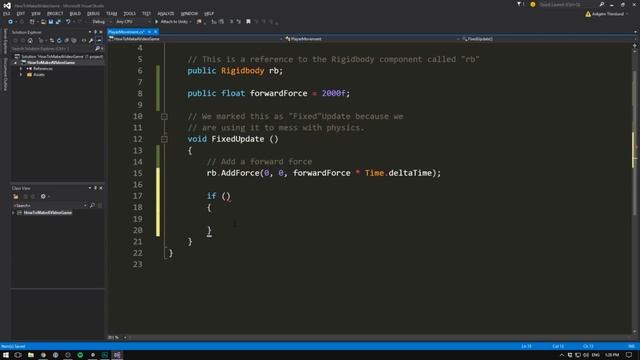Toggle Show All Files in Solution Explorer
The width and height of the screenshot is (640, 360).
point(74,40)
